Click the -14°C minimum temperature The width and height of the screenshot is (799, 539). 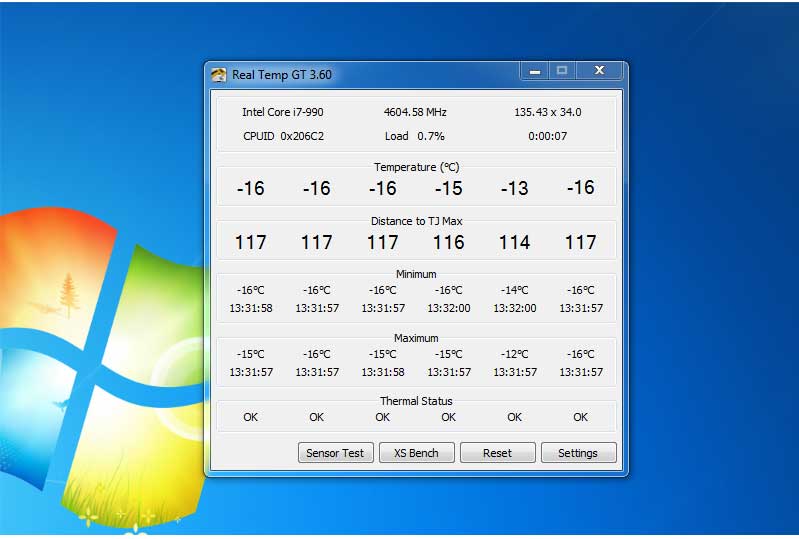click(x=514, y=290)
